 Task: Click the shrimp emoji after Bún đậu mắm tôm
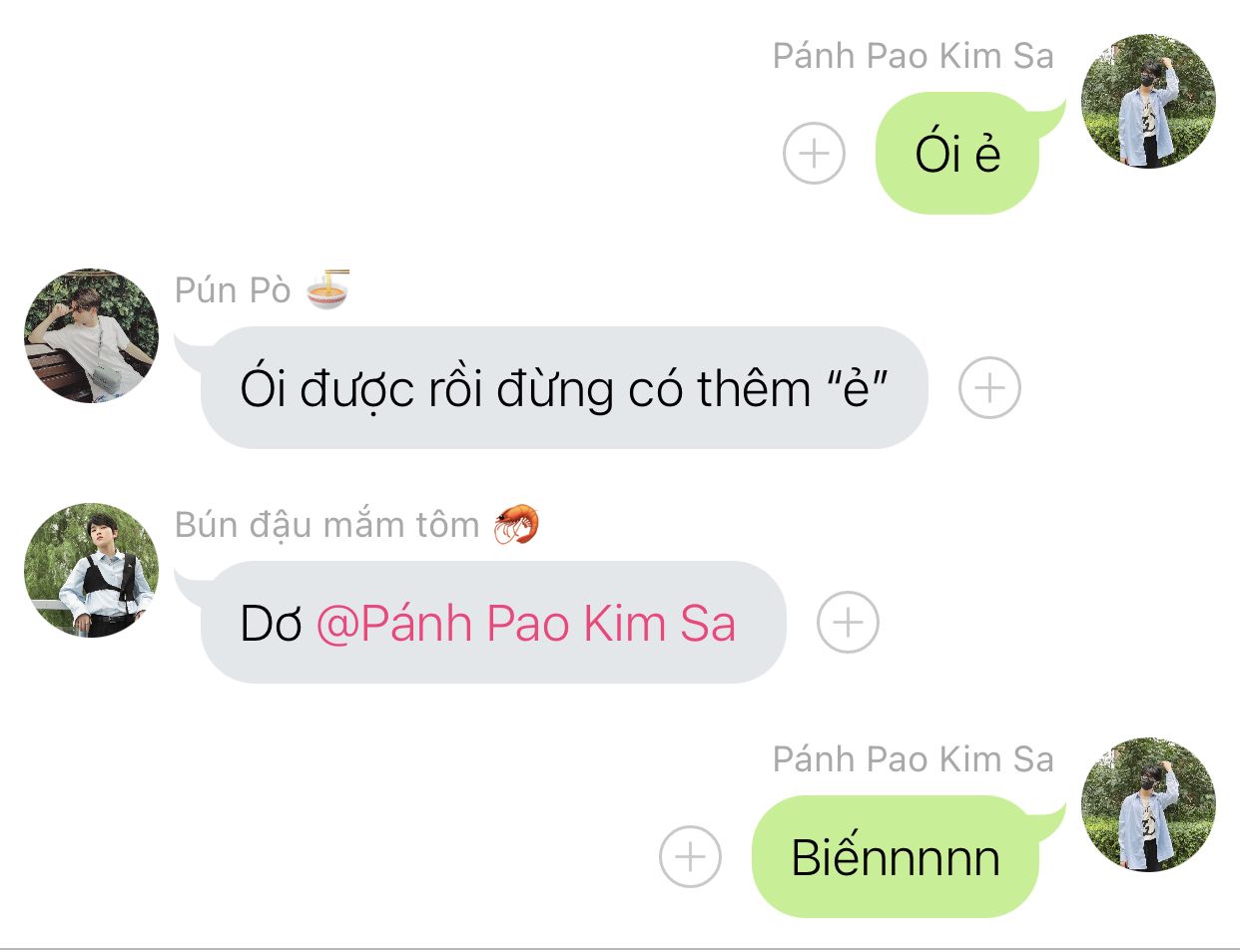(x=516, y=524)
